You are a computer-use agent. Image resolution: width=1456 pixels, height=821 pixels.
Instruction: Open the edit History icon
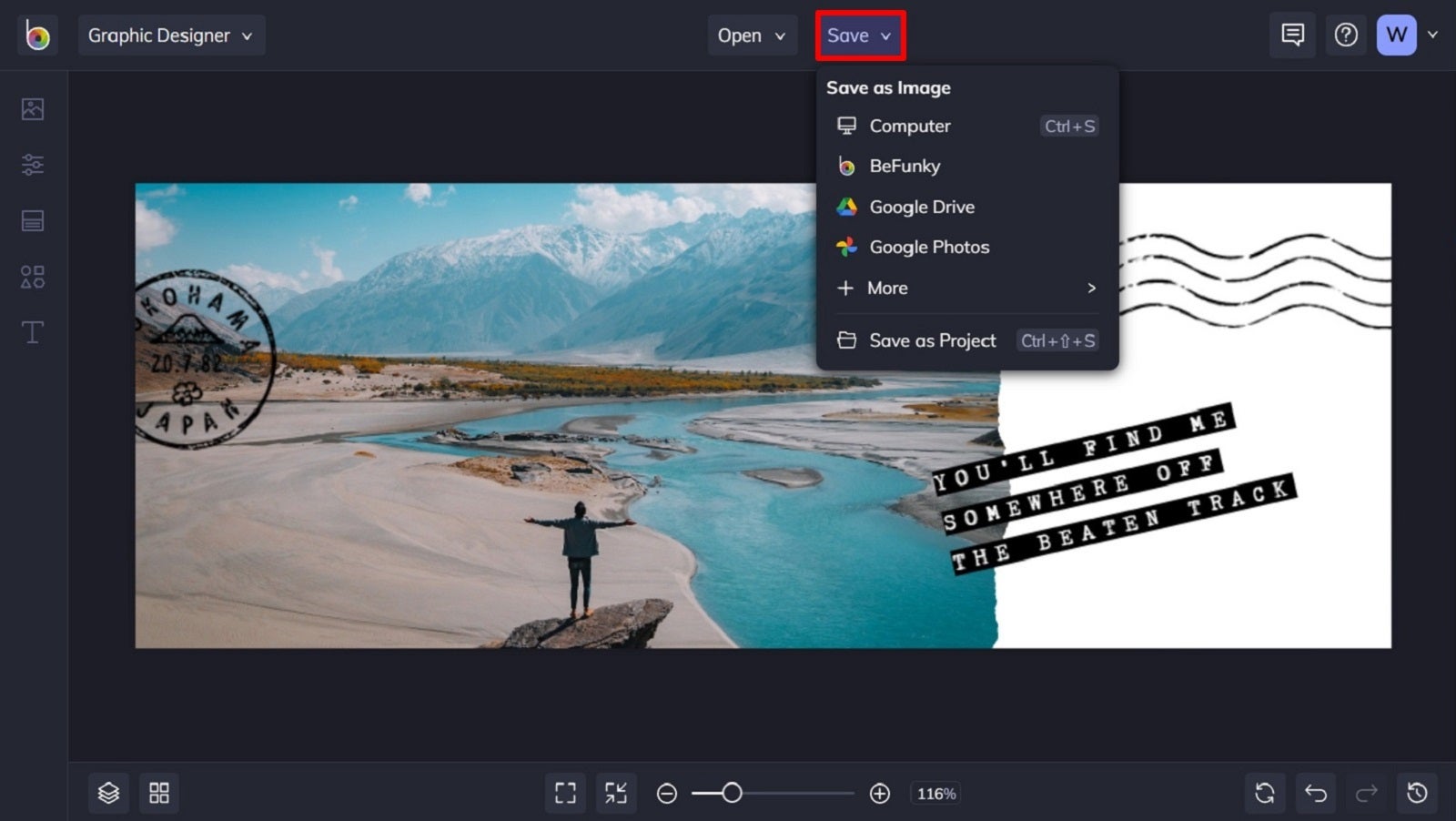(1418, 793)
